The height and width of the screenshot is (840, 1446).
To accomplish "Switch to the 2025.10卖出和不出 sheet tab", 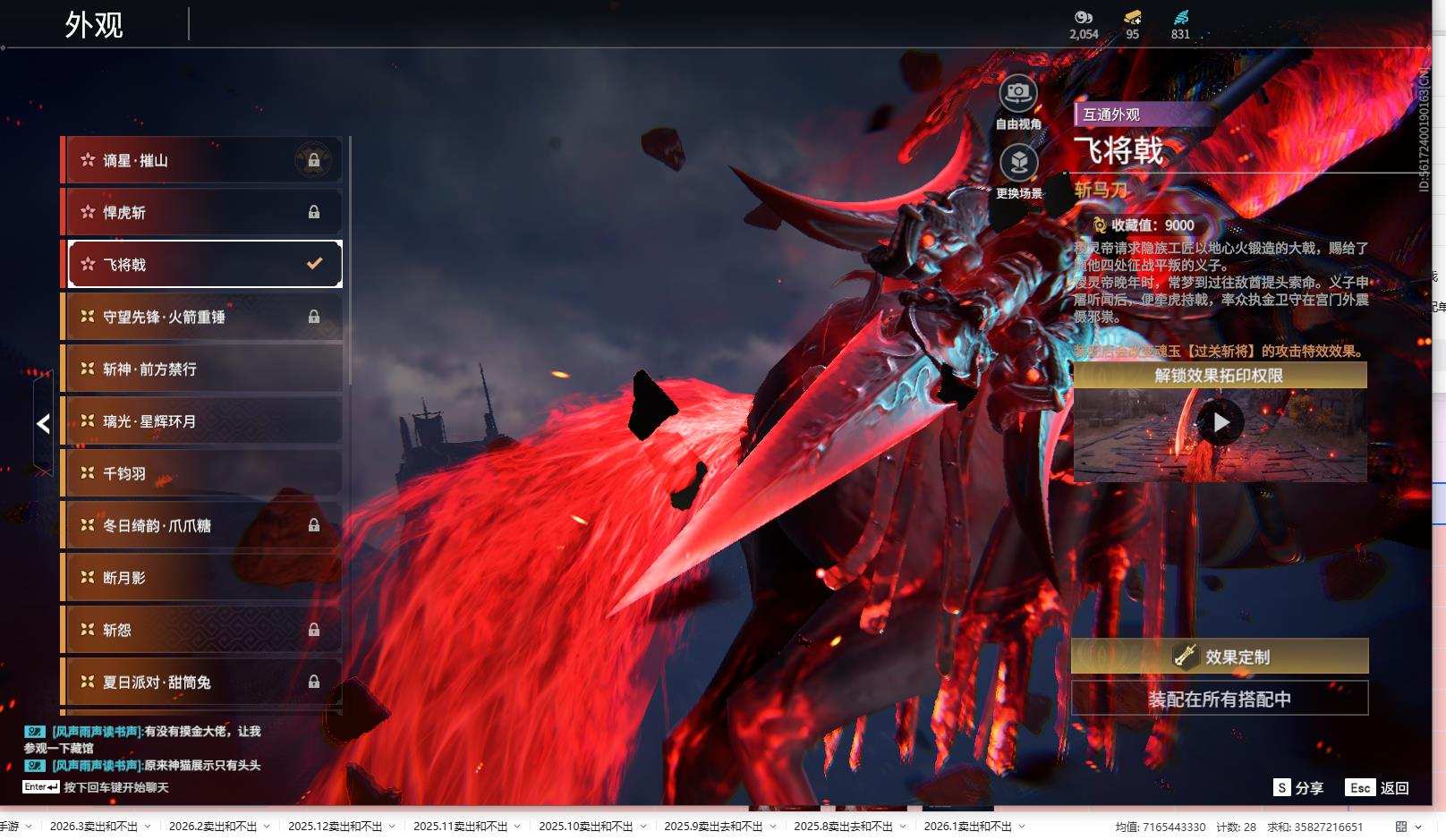I will coord(585,827).
